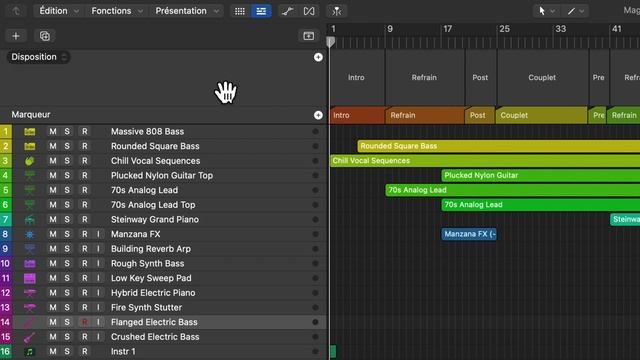640x360 pixels.
Task: Click the Steinway Grand Piano track icon
Action: coord(29,220)
